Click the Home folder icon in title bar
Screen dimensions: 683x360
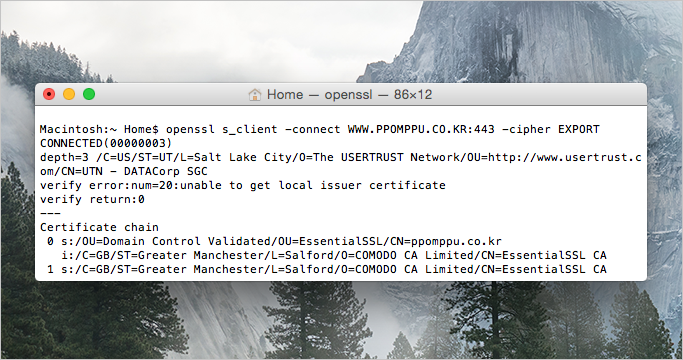click(254, 95)
